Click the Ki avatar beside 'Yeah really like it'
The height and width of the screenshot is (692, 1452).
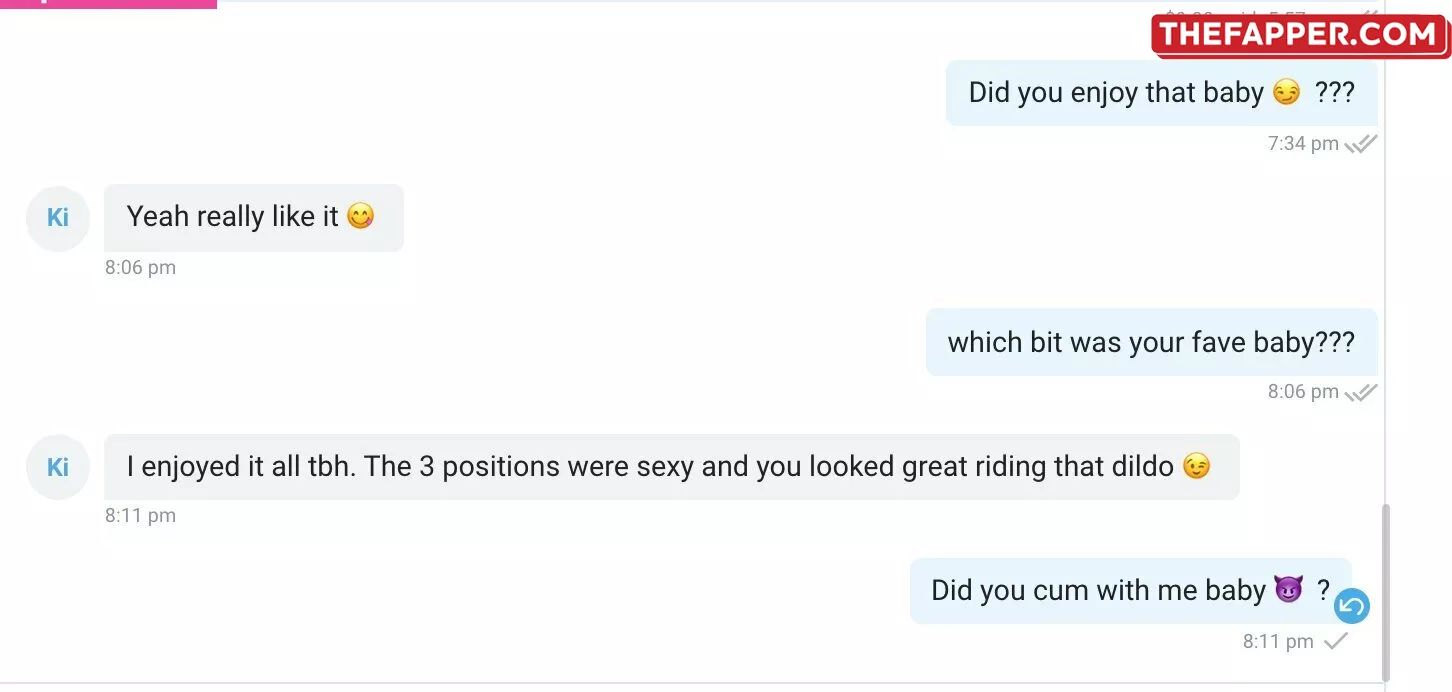(58, 218)
